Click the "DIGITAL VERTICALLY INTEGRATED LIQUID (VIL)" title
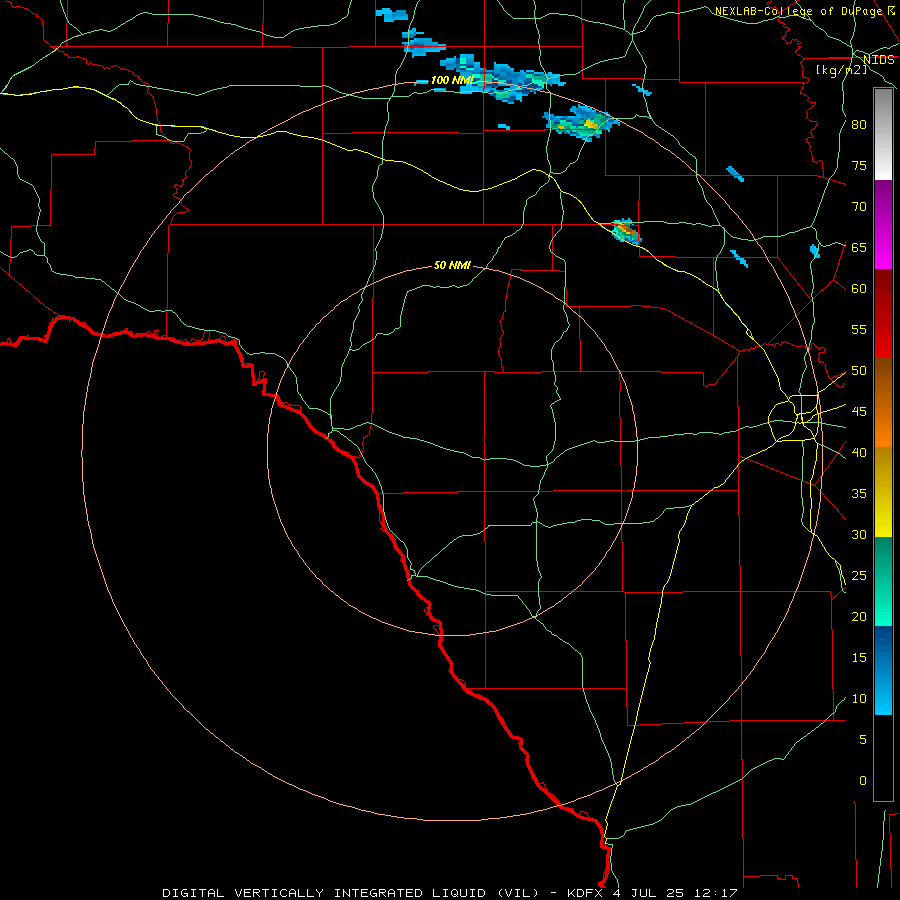 (350, 893)
